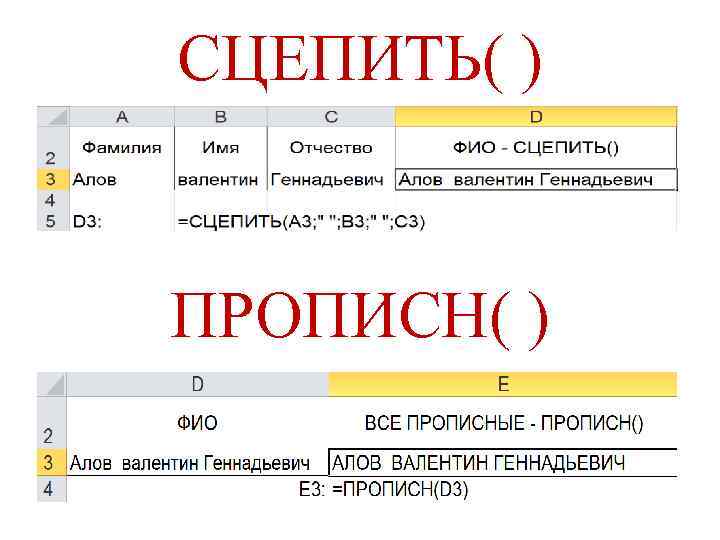This screenshot has width=720, height=540.
Task: Select row header 4 in bottom table
Action: [52, 489]
